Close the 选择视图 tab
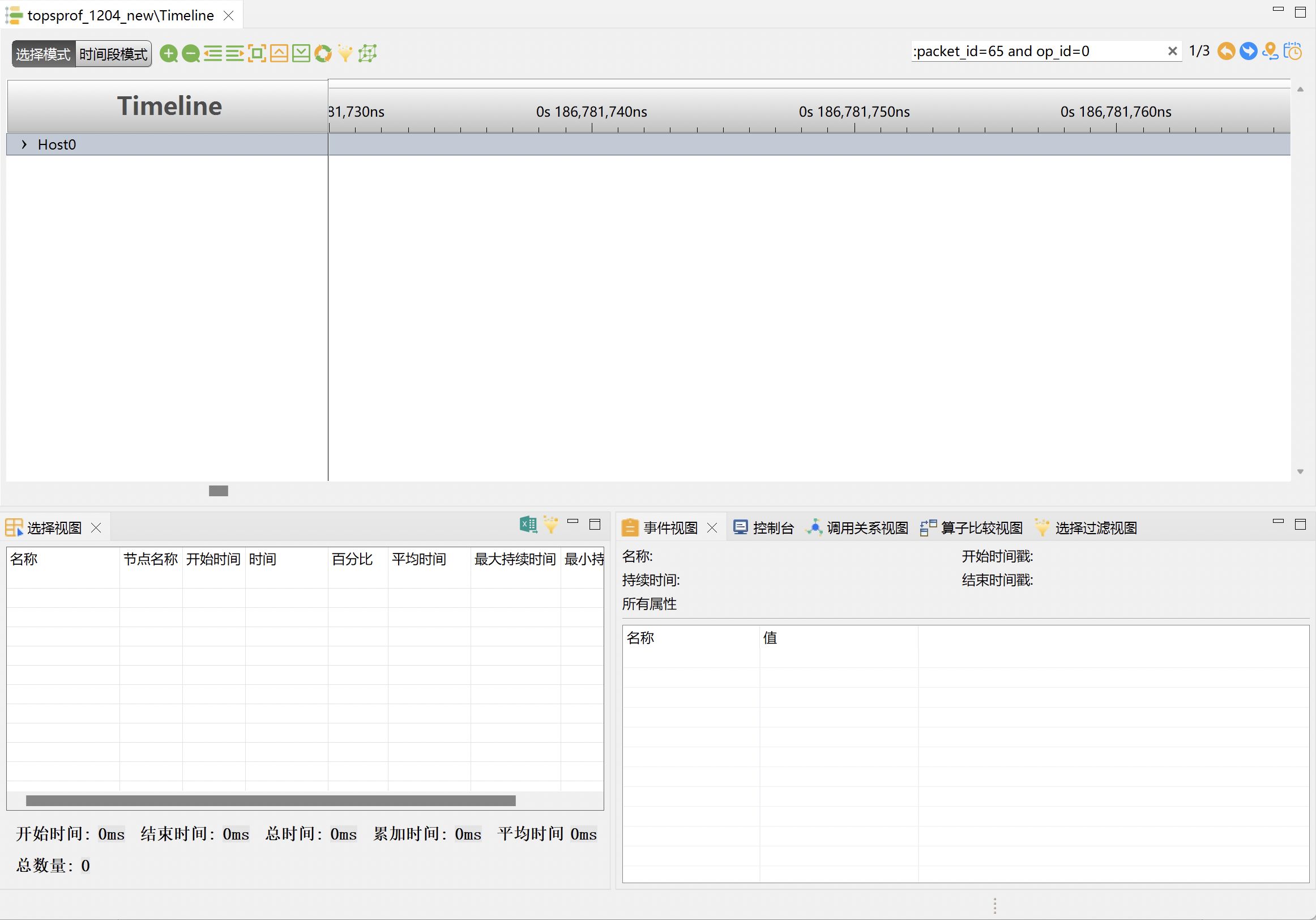Viewport: 1316px width, 920px height. pos(96,527)
